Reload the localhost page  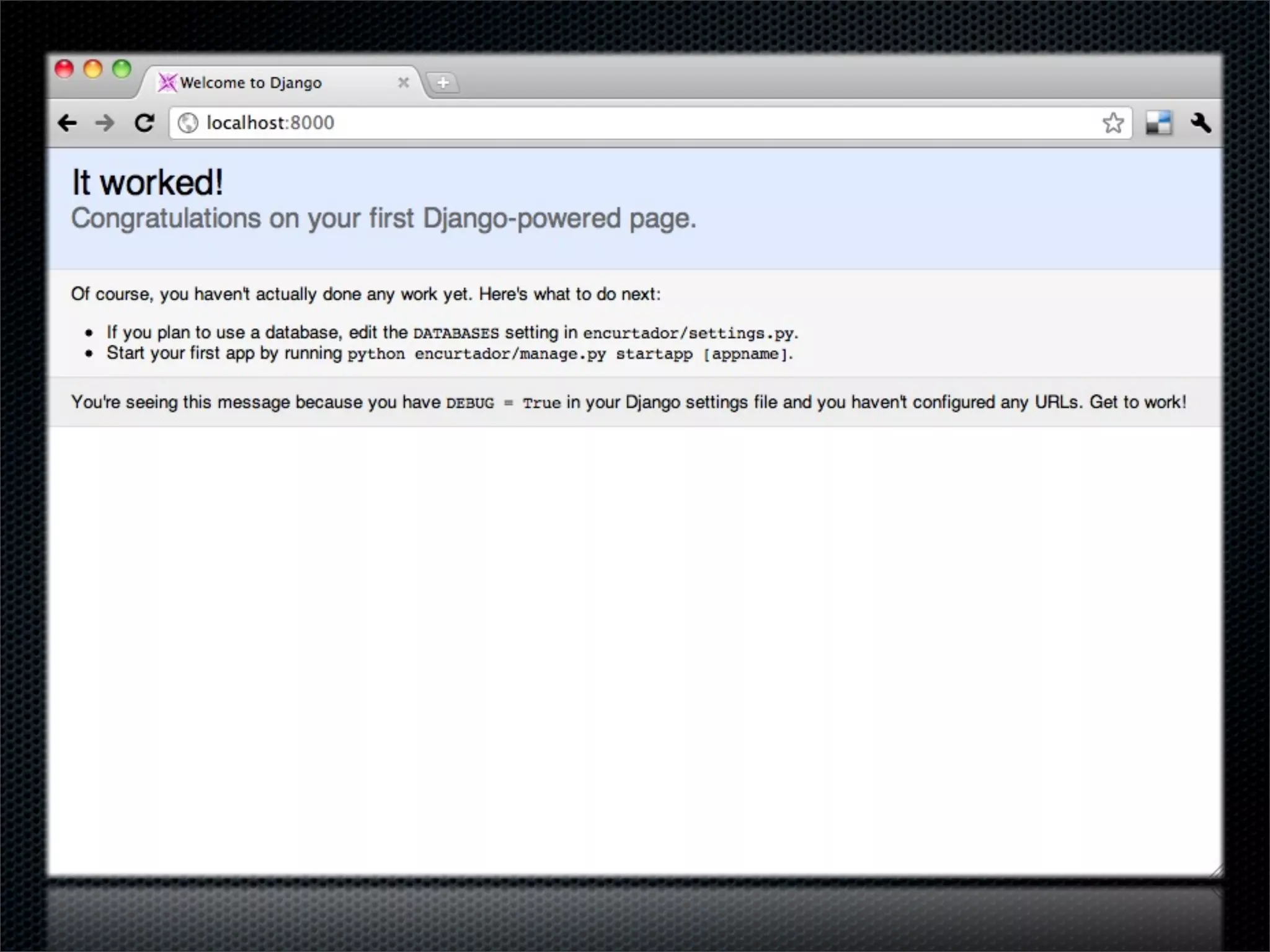[144, 123]
